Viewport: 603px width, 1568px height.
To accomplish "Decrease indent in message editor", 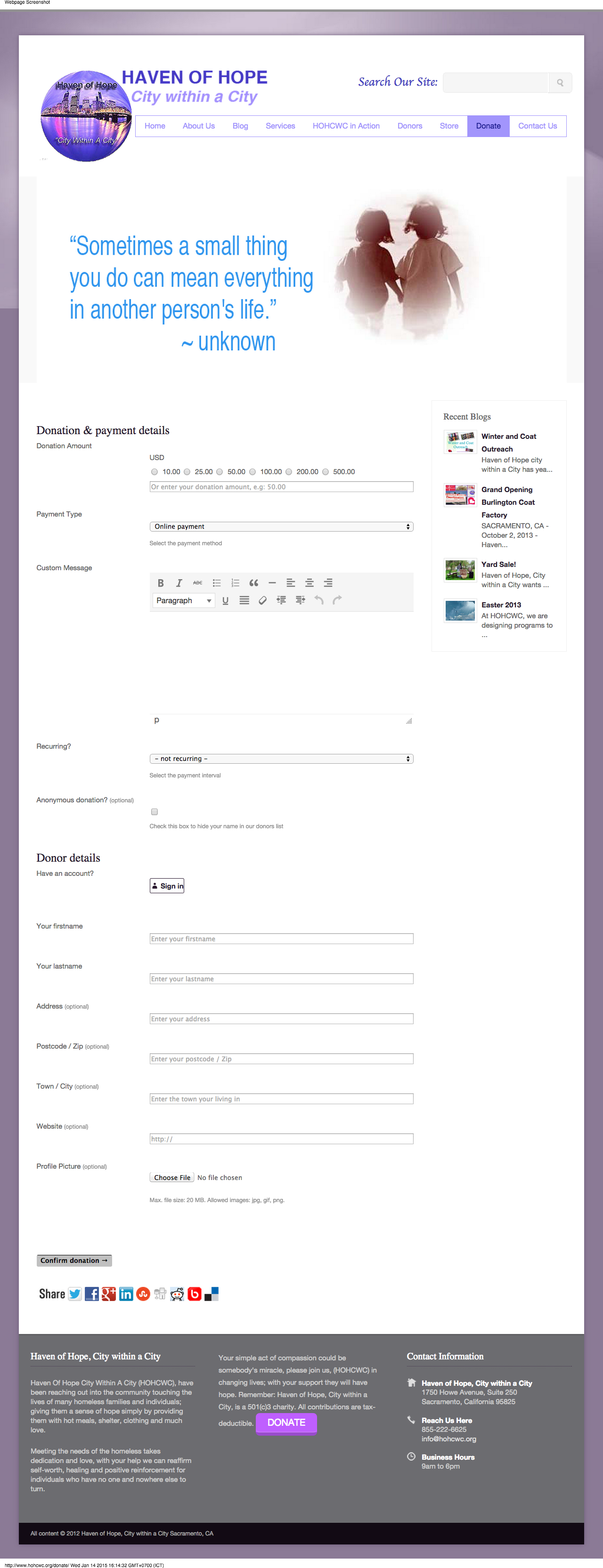I will pyautogui.click(x=281, y=600).
